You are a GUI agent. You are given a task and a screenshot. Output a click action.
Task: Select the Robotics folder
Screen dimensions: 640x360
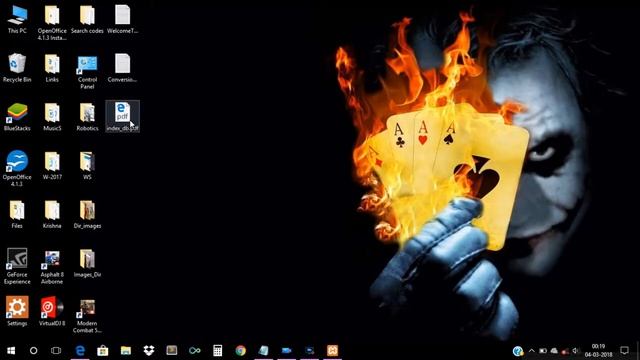(x=87, y=117)
